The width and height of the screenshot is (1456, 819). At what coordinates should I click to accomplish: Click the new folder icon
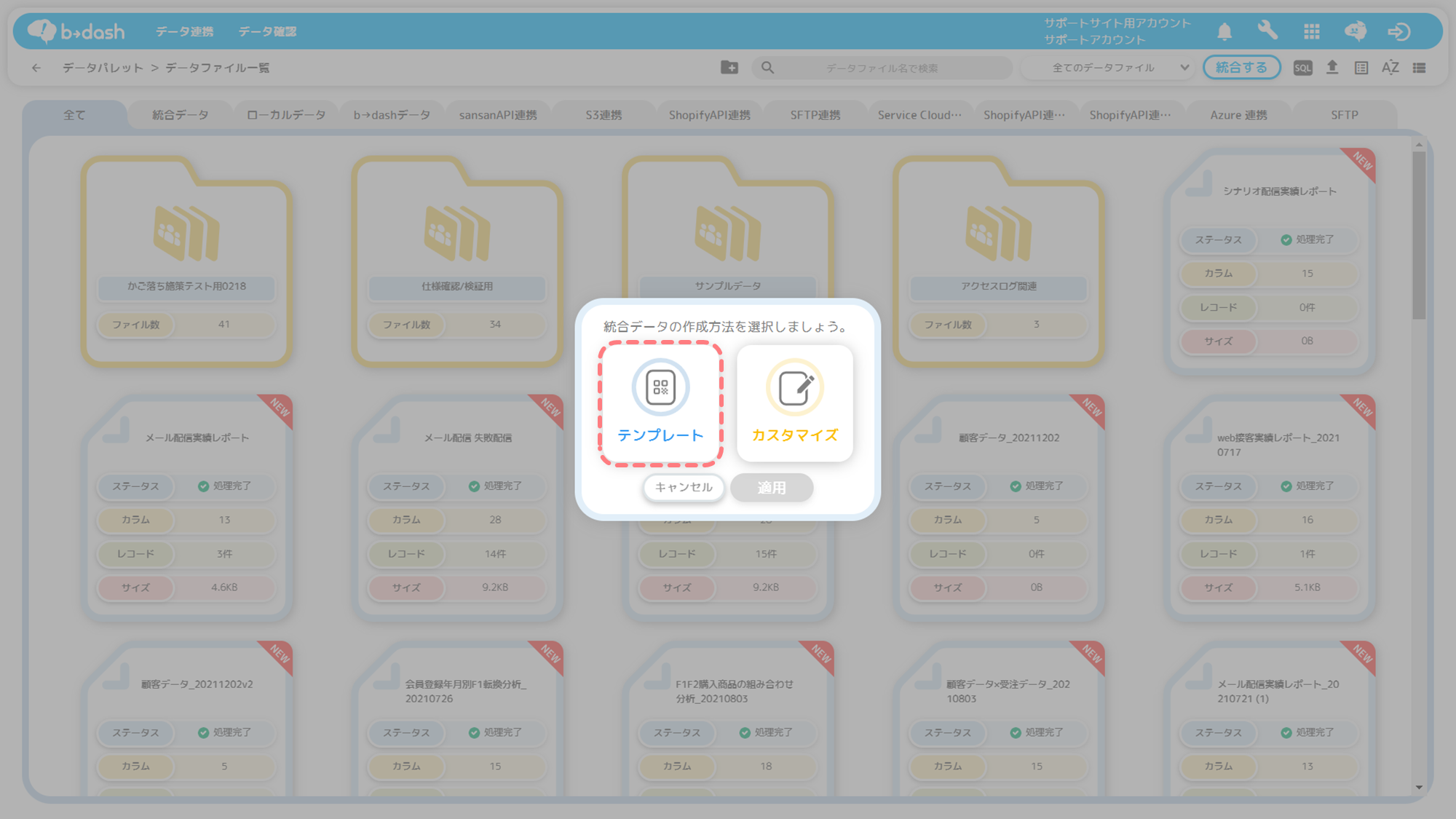729,68
